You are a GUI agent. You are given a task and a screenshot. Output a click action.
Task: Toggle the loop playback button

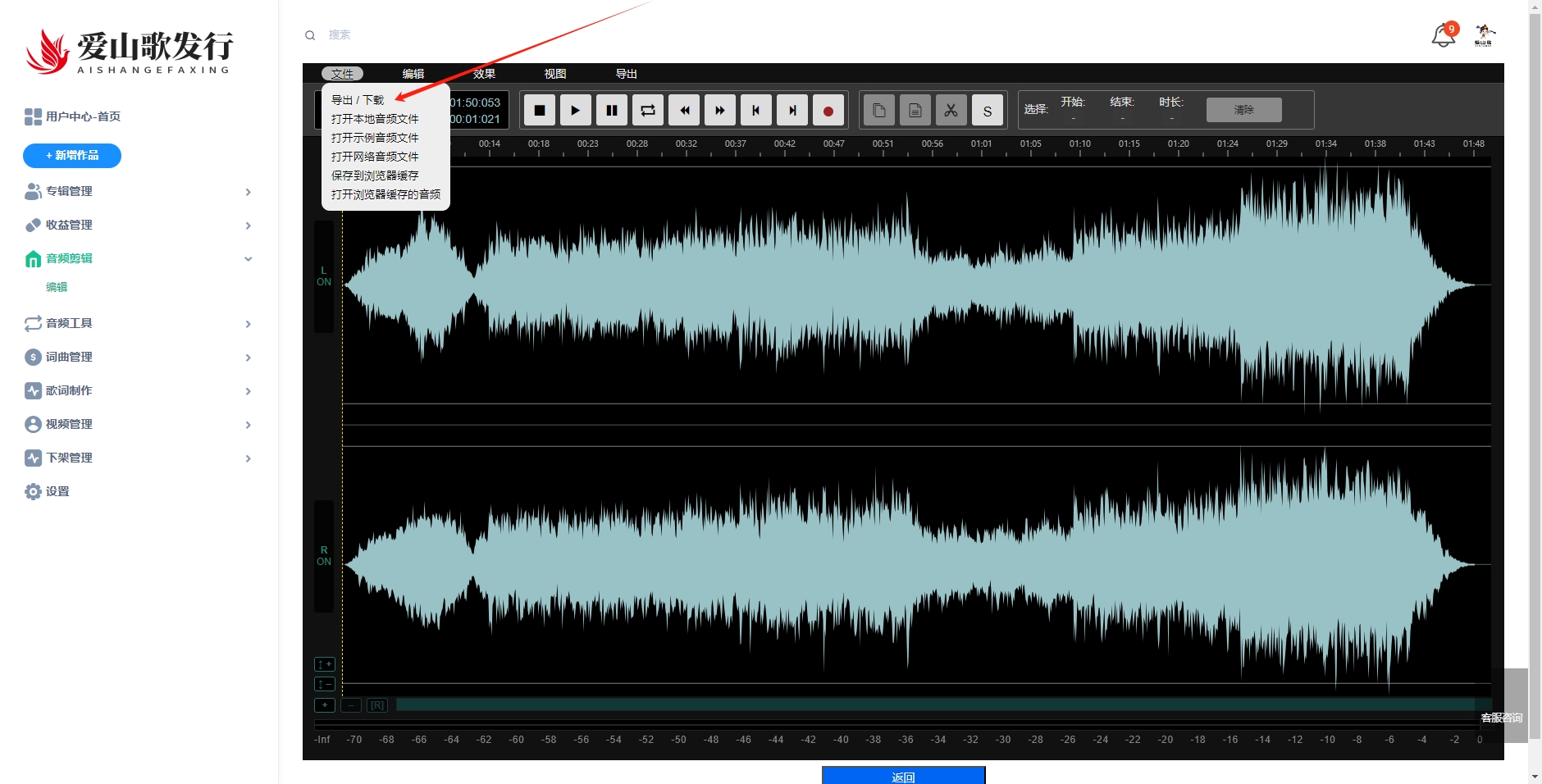(648, 111)
